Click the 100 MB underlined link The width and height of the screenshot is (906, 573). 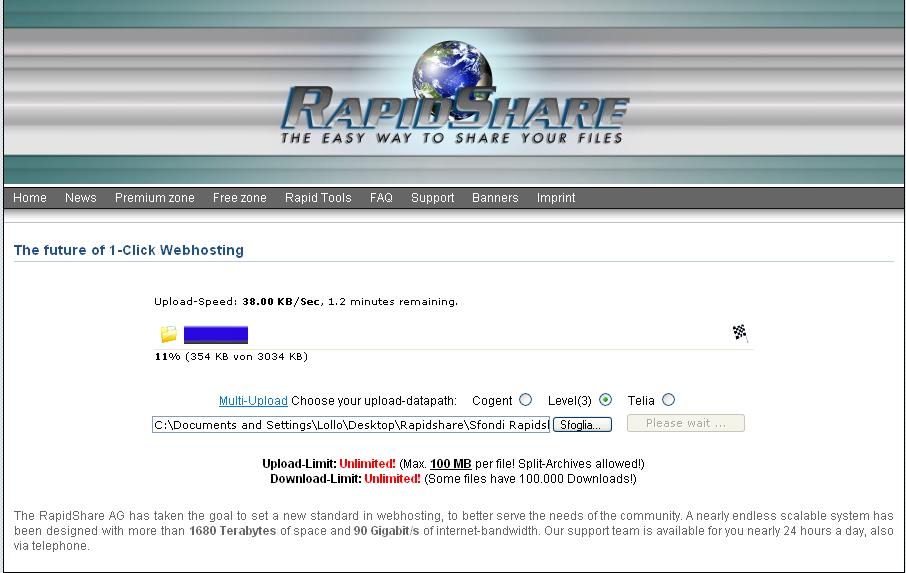tap(451, 464)
